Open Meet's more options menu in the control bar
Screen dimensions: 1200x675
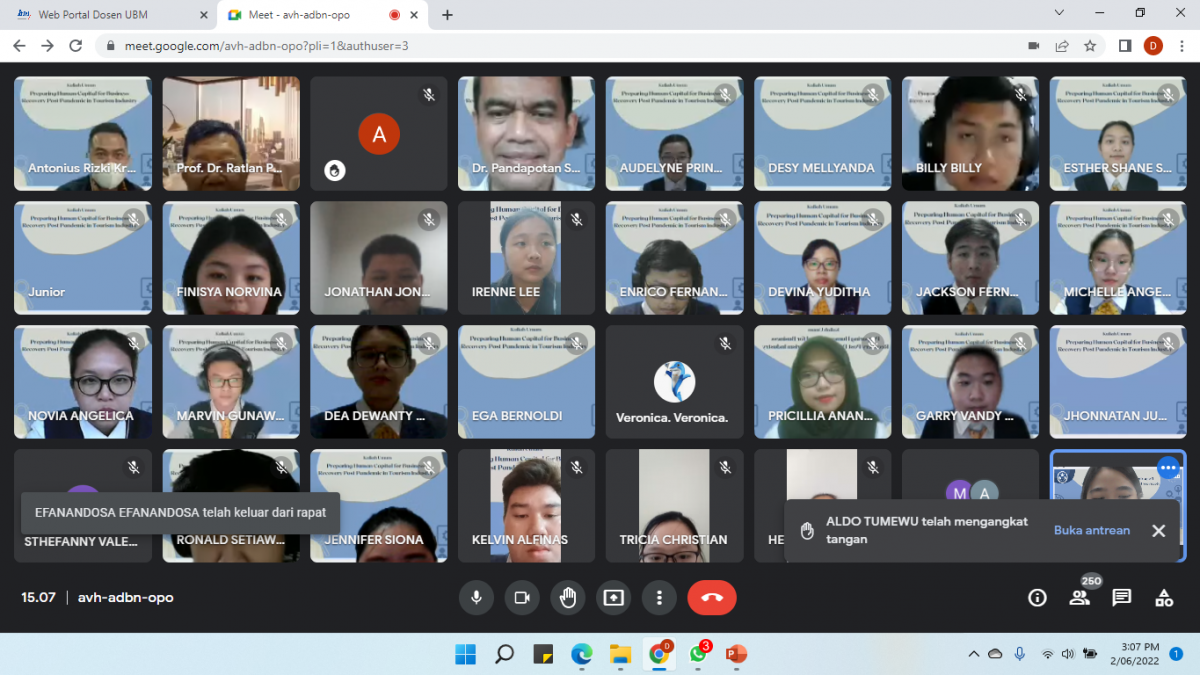tap(659, 598)
